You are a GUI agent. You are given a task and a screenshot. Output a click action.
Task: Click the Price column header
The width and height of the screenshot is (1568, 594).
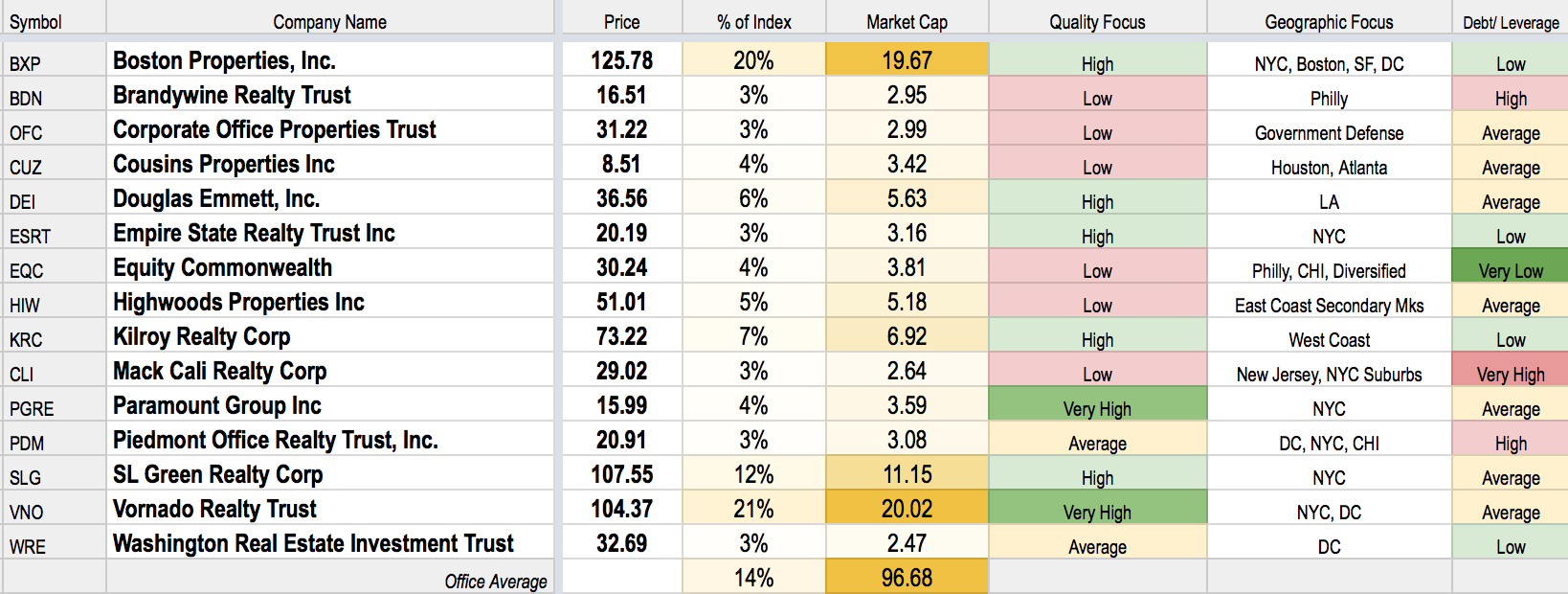[622, 19]
